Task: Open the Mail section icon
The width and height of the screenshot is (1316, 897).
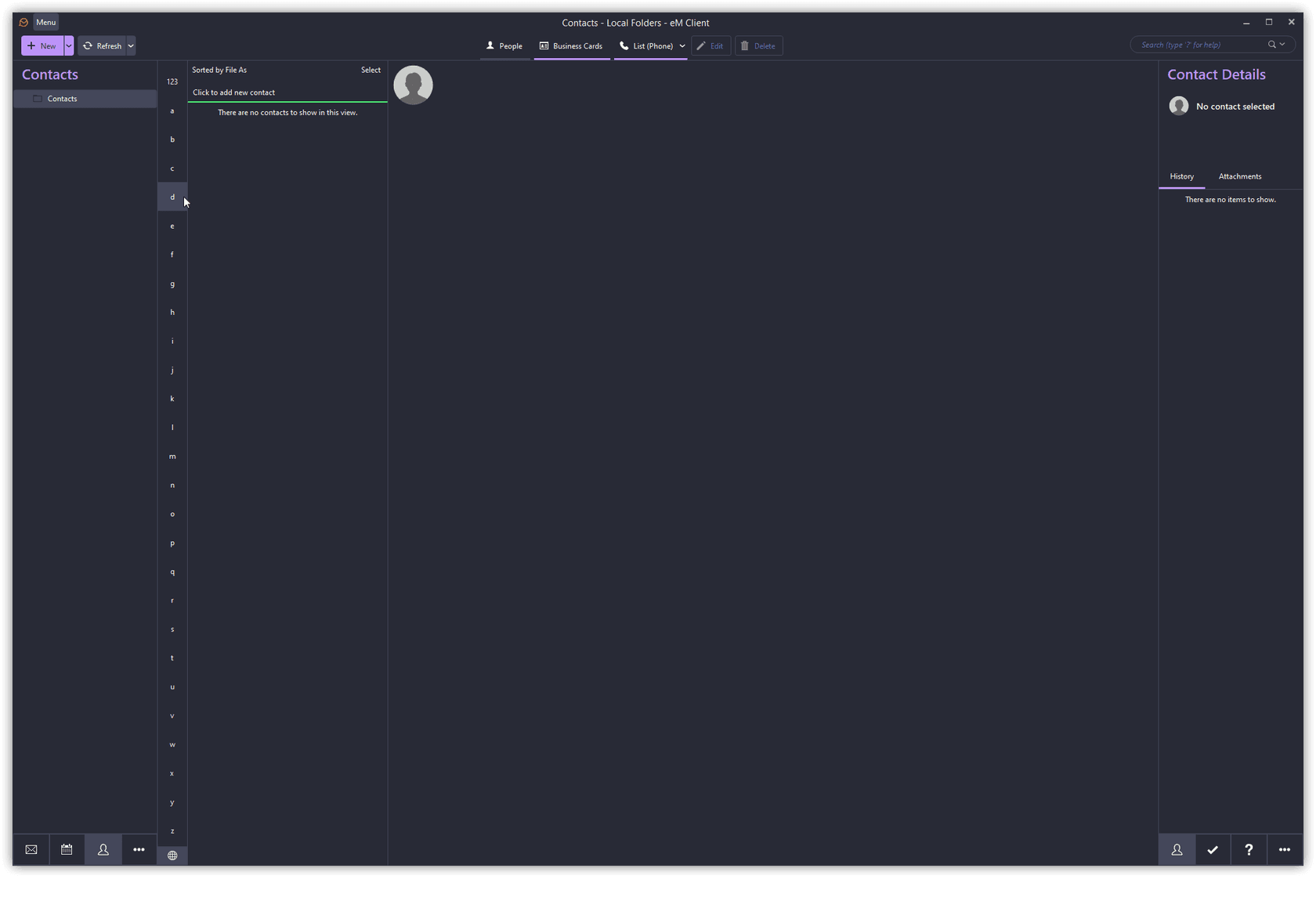Action: click(31, 849)
